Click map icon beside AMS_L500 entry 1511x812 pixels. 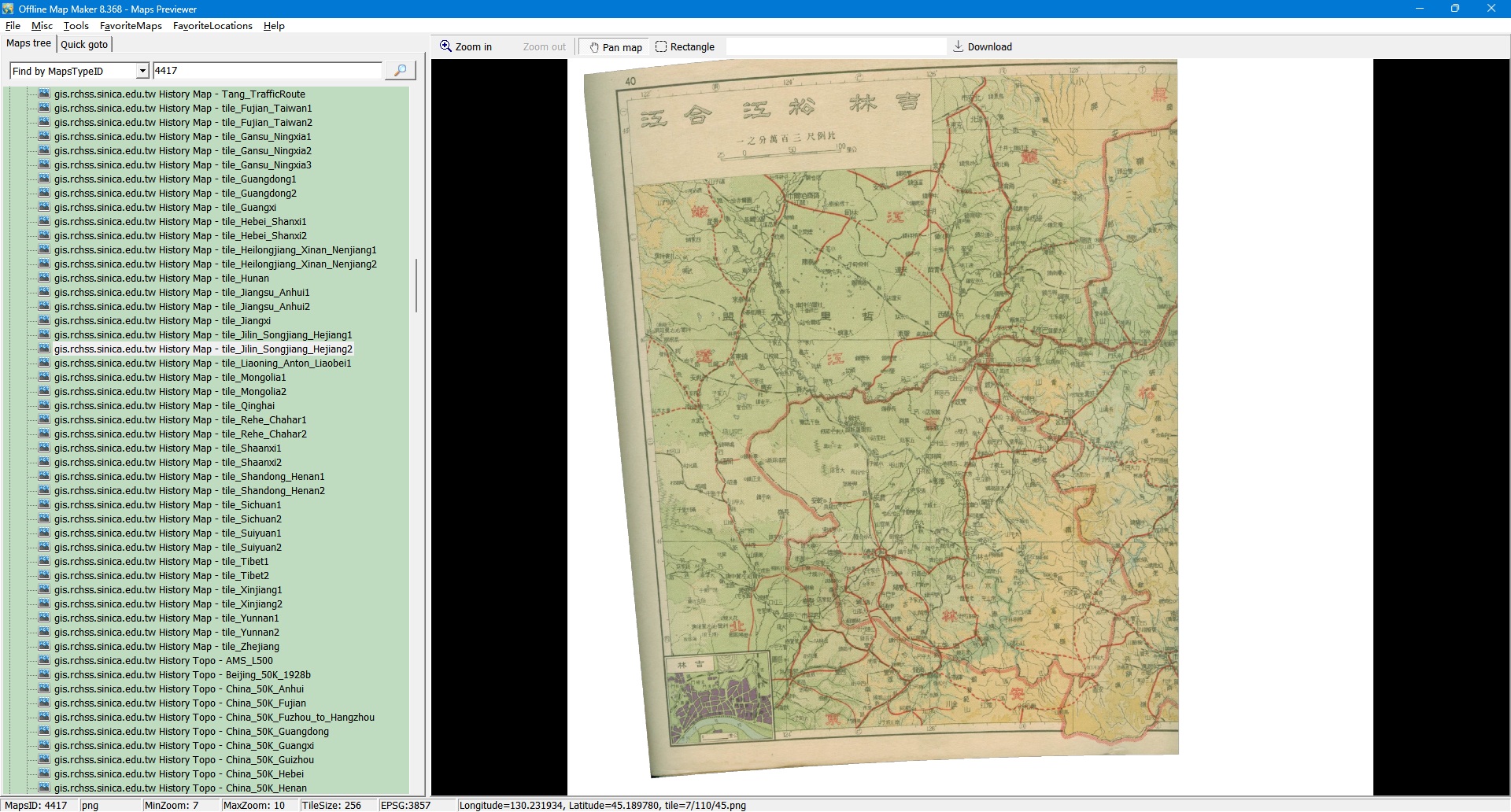tap(44, 660)
